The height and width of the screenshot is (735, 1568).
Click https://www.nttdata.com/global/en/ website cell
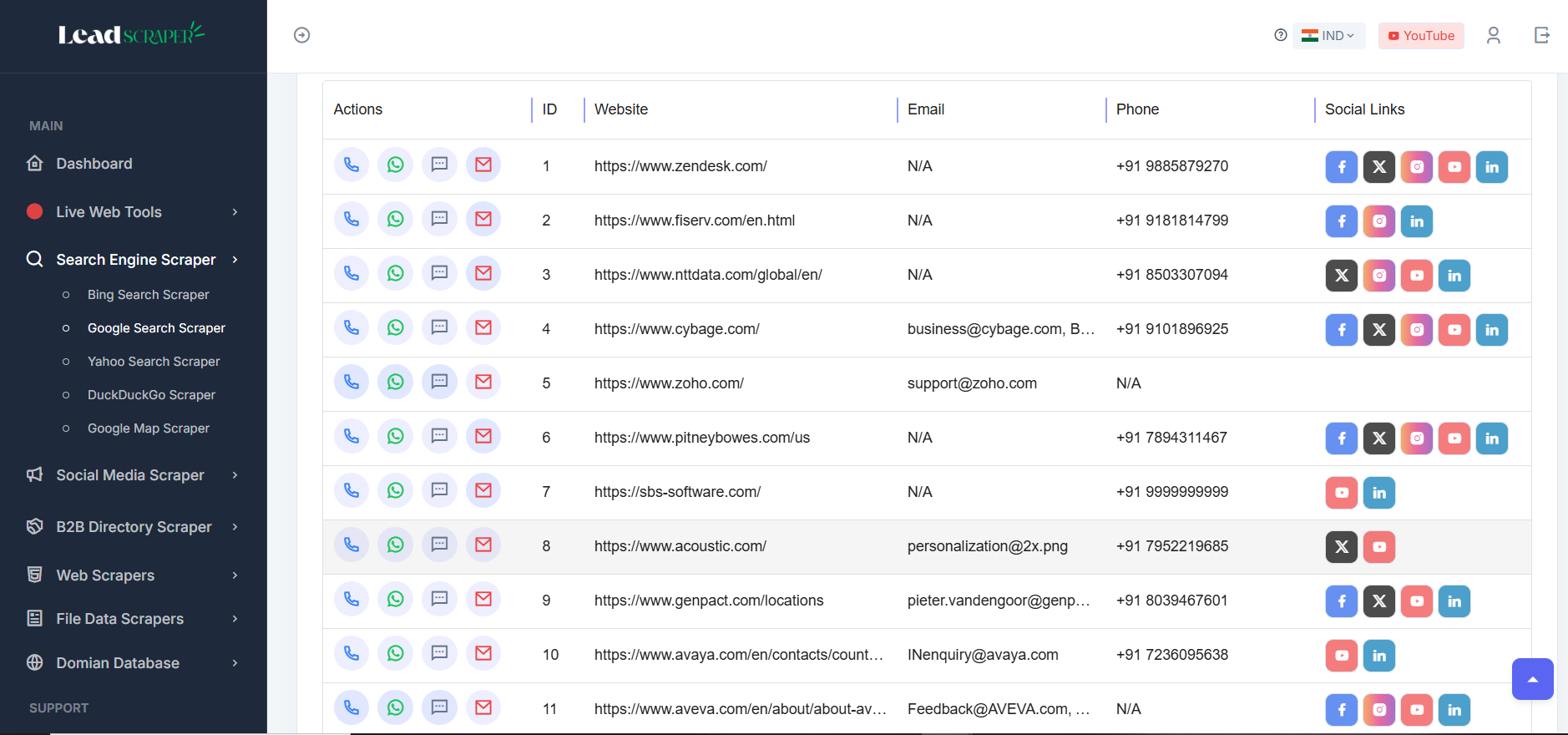(x=708, y=275)
